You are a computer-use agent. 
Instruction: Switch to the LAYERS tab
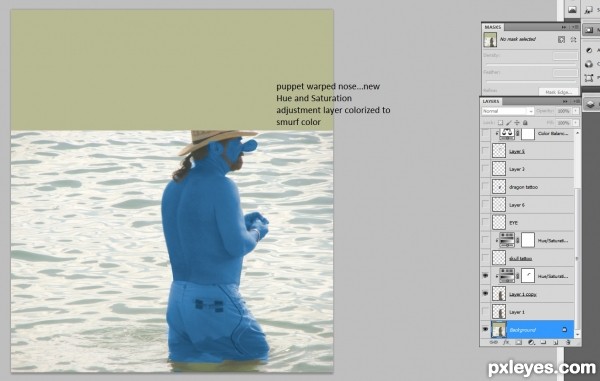tap(491, 101)
